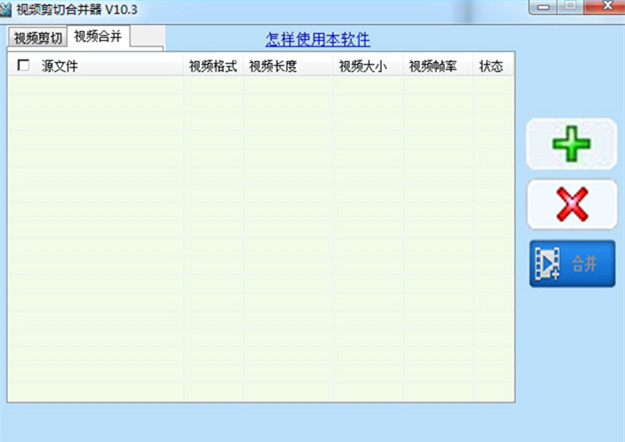Screen dimensions: 625x442
Task: Click the 视频长度 column header
Action: 288,66
